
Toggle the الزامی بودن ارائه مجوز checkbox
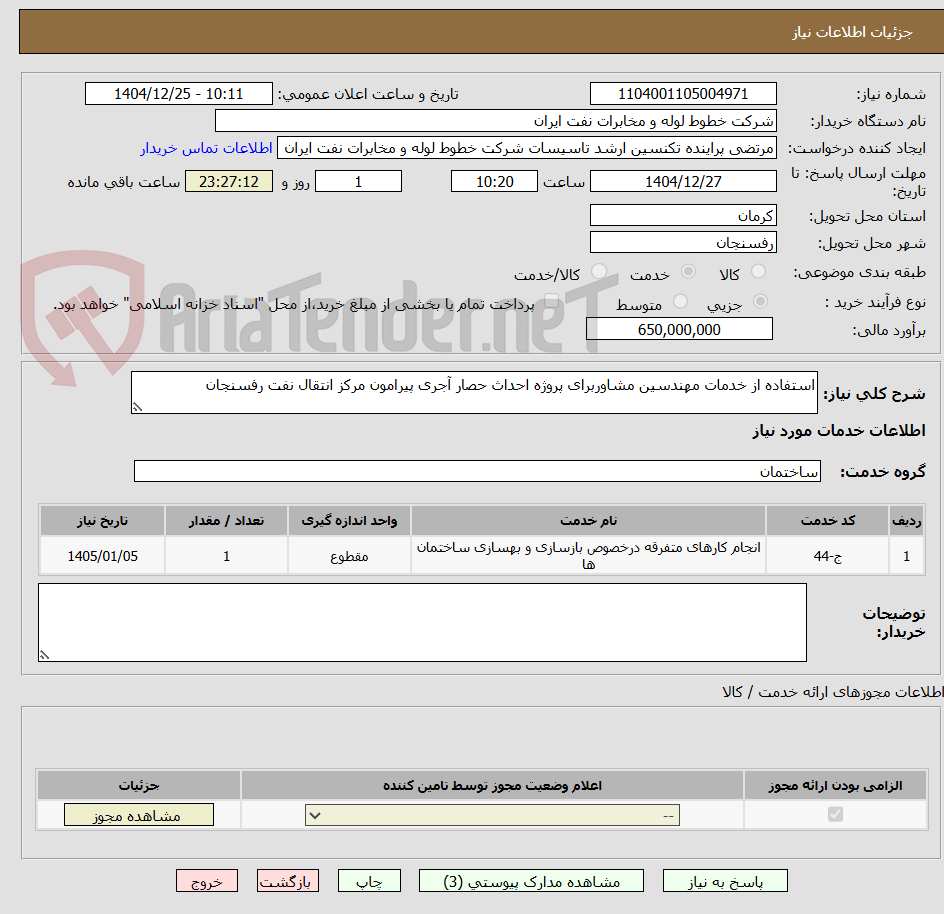pyautogui.click(x=835, y=815)
